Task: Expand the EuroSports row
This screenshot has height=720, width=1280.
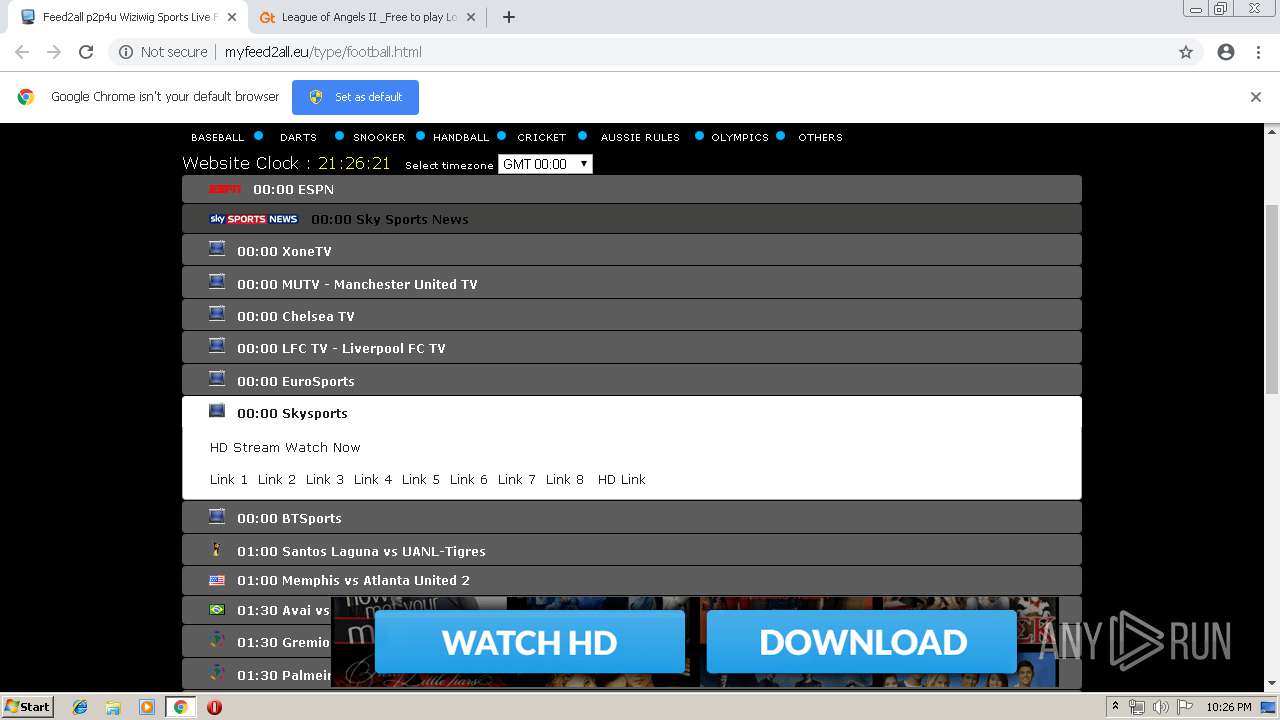Action: (x=632, y=380)
